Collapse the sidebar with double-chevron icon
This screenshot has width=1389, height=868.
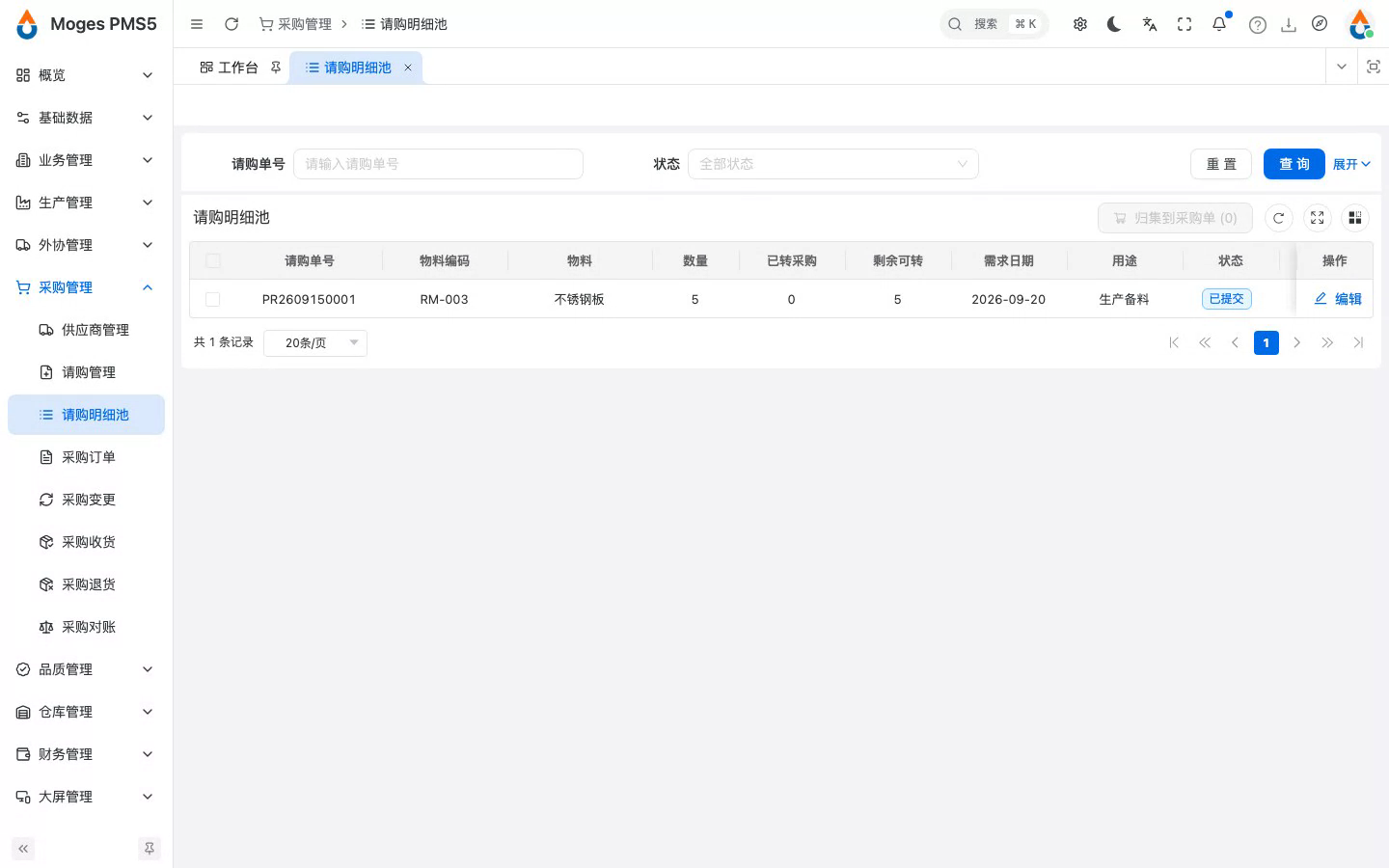23,849
